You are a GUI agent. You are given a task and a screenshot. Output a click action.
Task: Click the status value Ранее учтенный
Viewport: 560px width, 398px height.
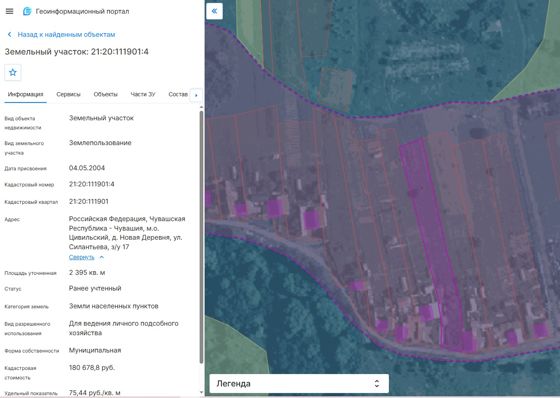click(95, 288)
